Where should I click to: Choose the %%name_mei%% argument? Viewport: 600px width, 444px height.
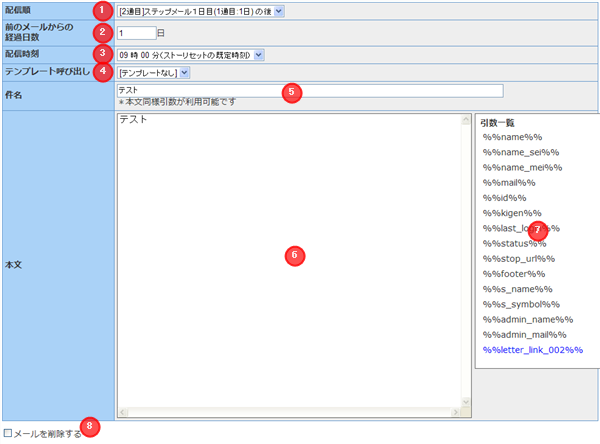[x=521, y=167]
